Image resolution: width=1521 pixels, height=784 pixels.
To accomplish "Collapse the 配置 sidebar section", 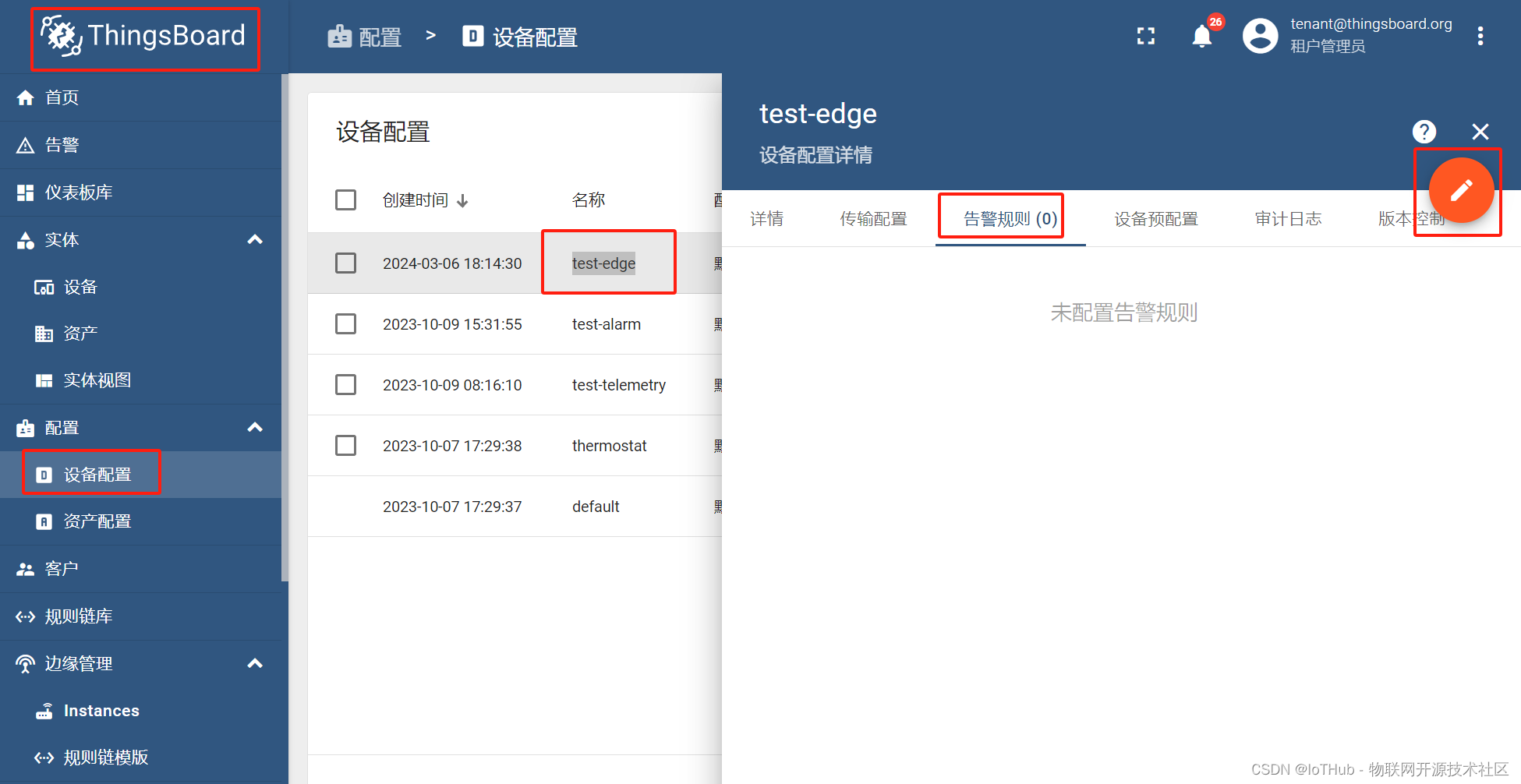I will pyautogui.click(x=255, y=427).
